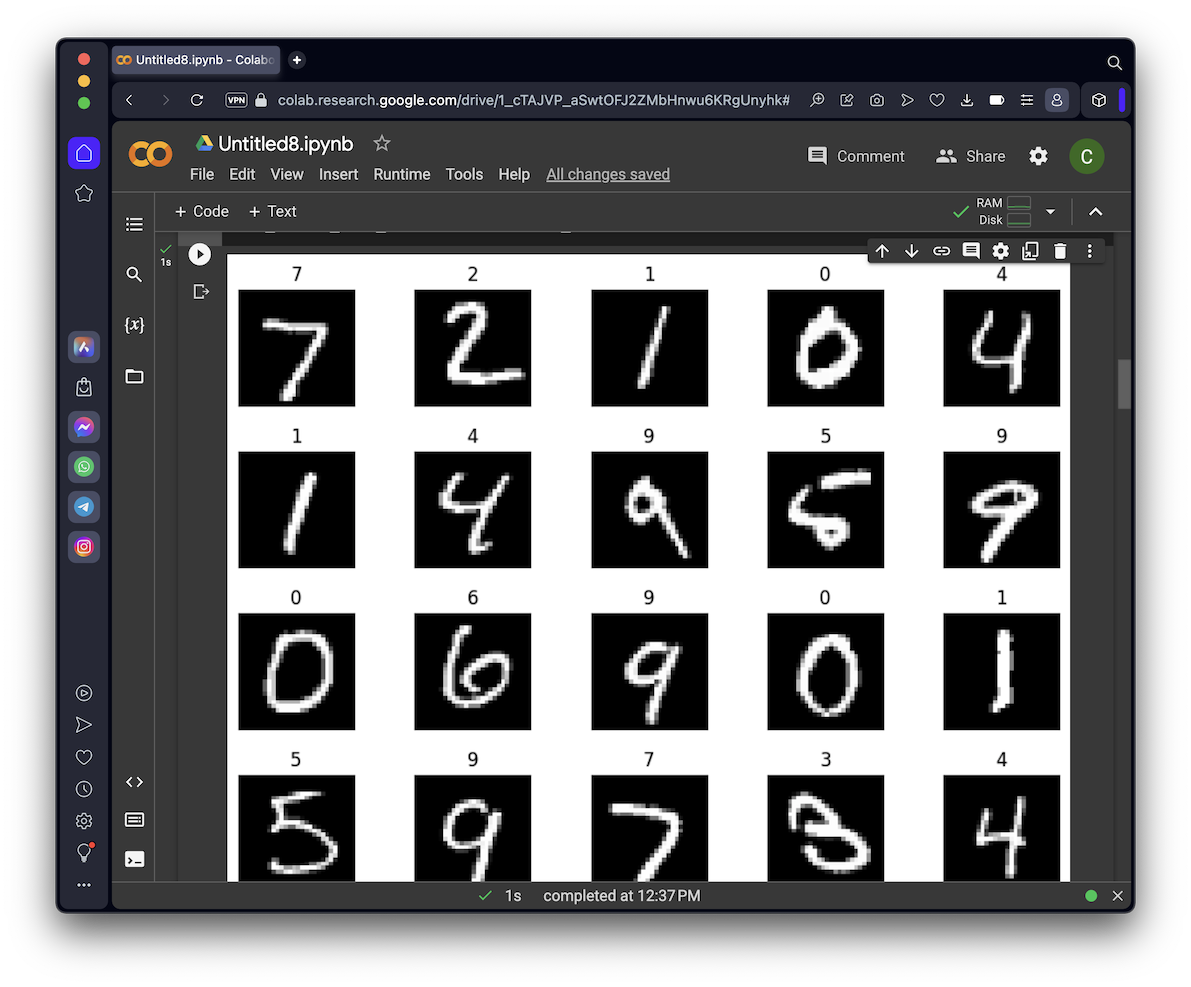1191x987 pixels.
Task: Collapse the header with chevron up
Action: 1095,212
